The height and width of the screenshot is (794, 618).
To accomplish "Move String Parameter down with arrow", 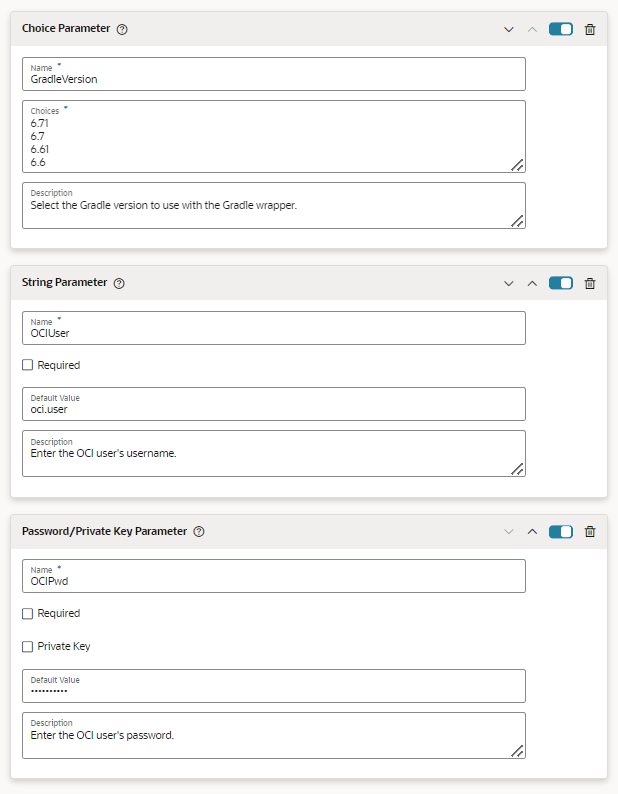I will pyautogui.click(x=509, y=283).
